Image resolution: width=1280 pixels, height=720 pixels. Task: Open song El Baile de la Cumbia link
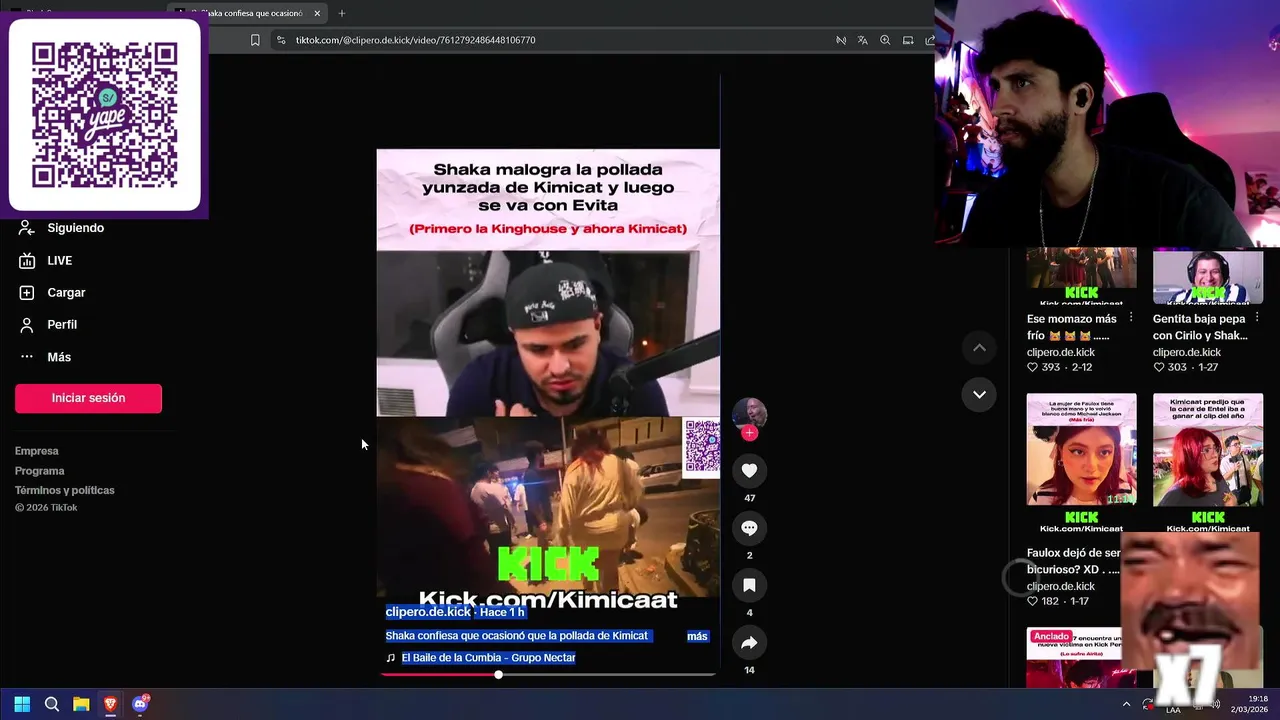pyautogui.click(x=489, y=658)
